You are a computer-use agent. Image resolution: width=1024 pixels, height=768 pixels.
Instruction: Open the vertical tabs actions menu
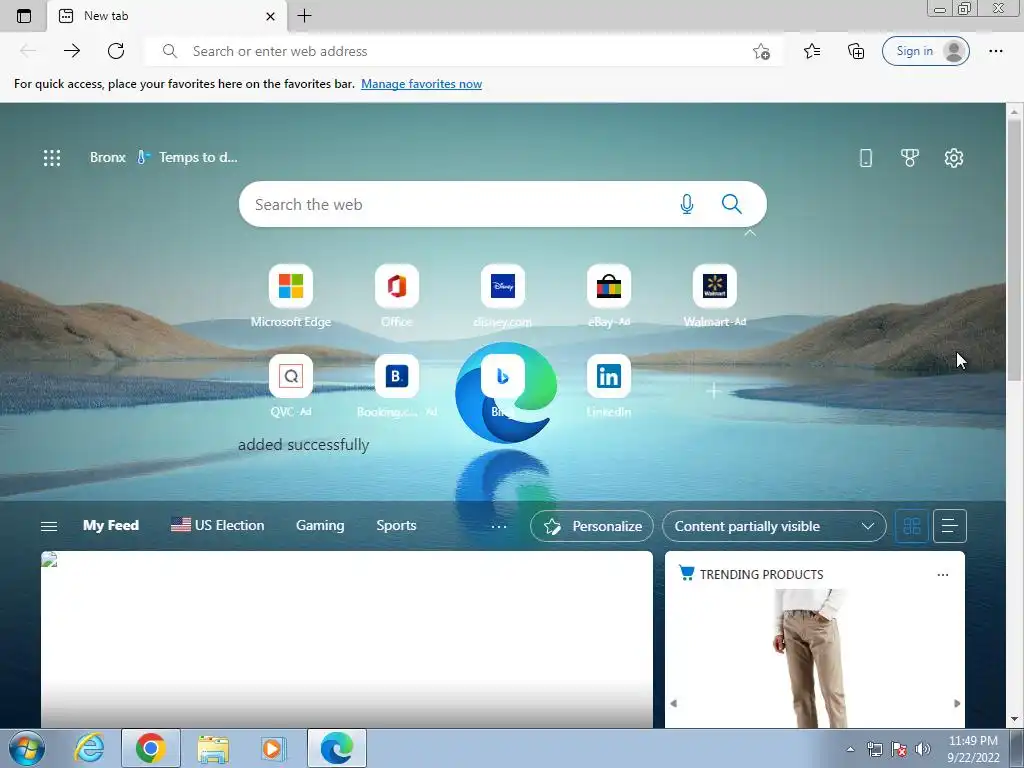tap(24, 16)
